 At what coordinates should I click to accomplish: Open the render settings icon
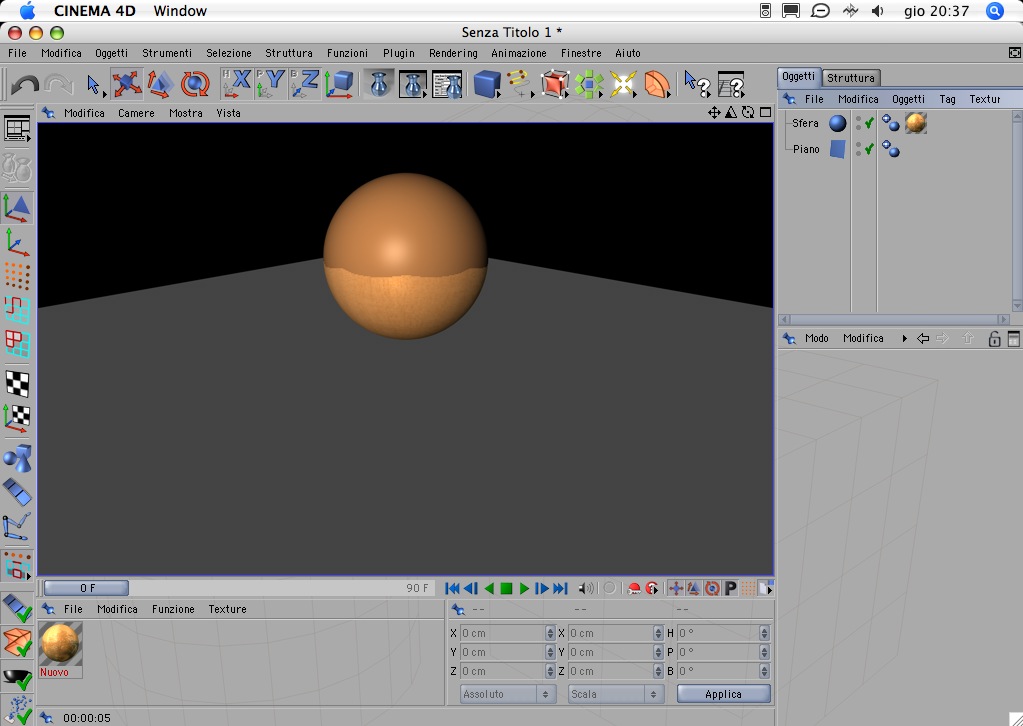447,84
